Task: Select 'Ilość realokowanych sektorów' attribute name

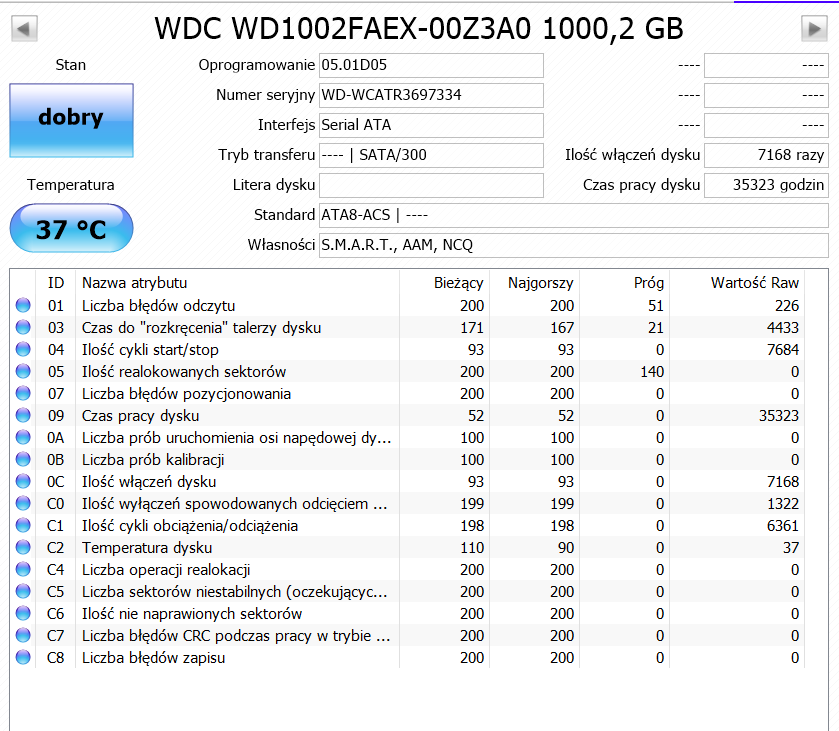Action: tap(184, 371)
